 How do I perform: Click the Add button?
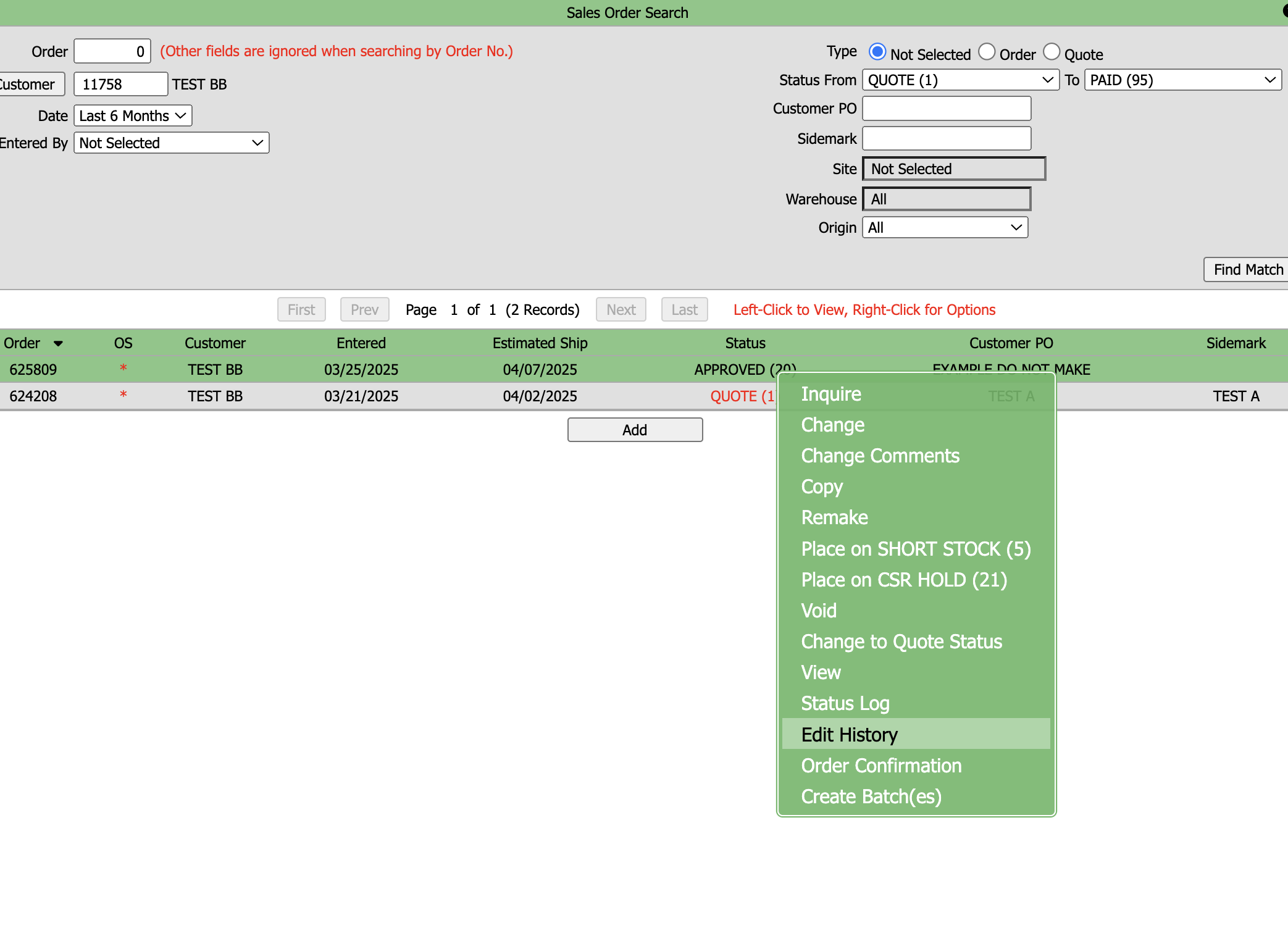[x=635, y=430]
